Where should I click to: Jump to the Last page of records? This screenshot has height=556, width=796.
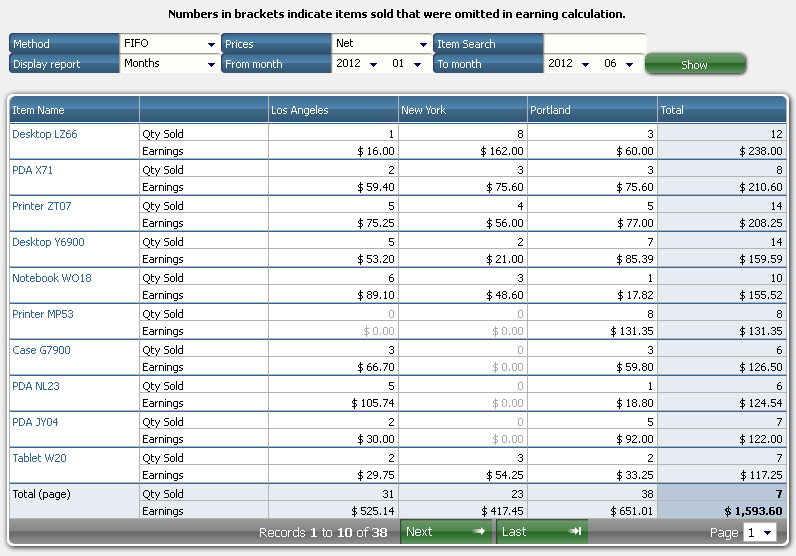tap(541, 532)
